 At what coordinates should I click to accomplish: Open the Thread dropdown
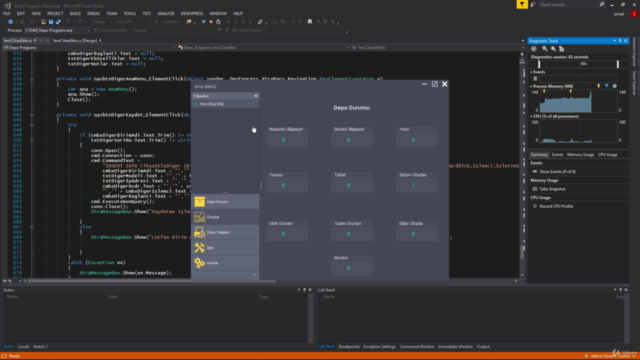[181, 30]
